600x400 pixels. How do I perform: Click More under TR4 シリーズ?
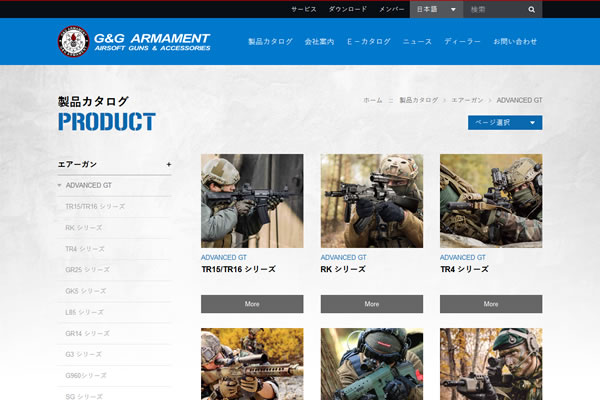491,304
